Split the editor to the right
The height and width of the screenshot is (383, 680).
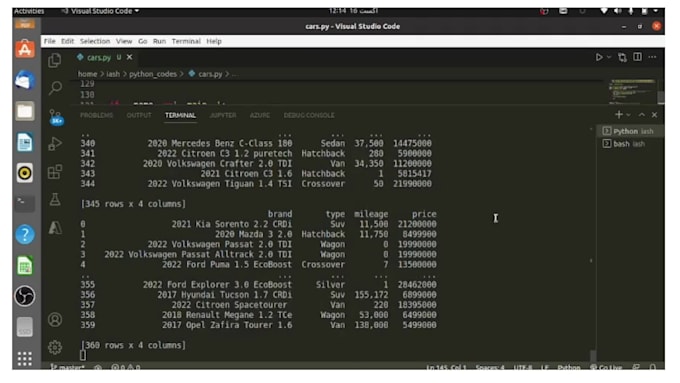[638, 57]
